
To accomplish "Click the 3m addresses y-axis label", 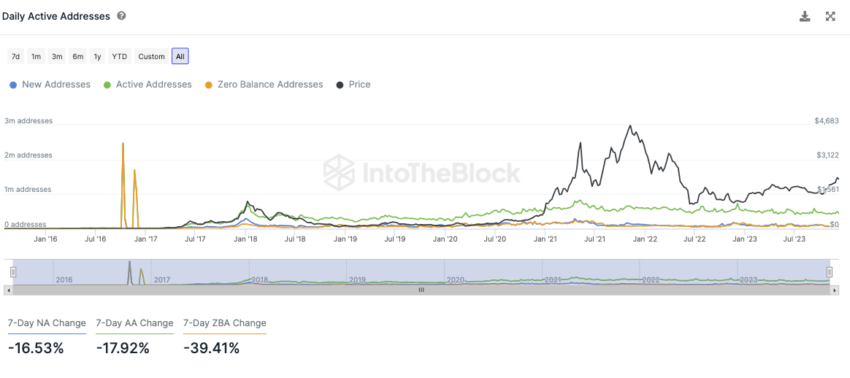I will 28,121.
